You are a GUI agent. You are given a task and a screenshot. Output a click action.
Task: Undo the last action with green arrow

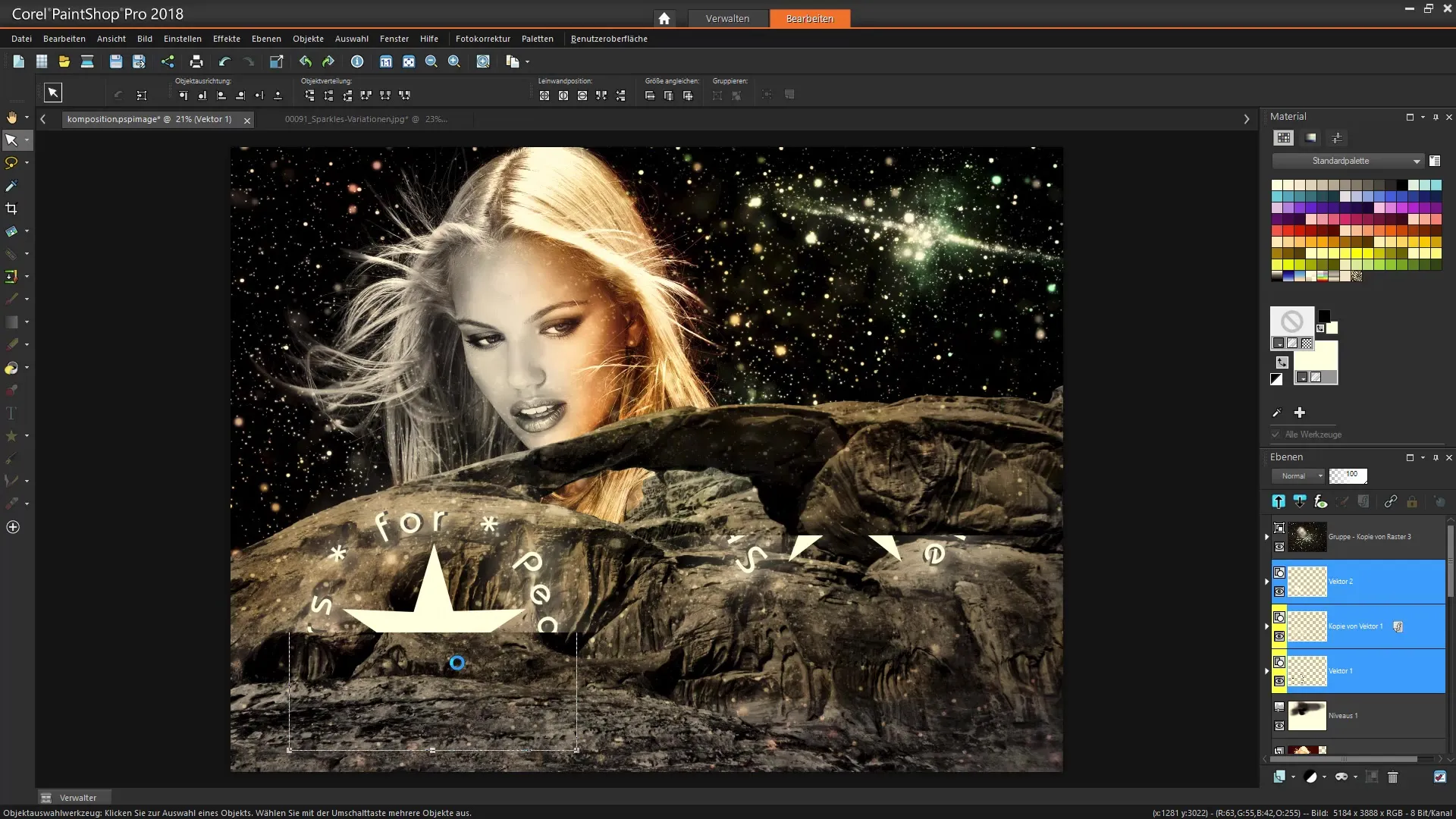coord(305,61)
